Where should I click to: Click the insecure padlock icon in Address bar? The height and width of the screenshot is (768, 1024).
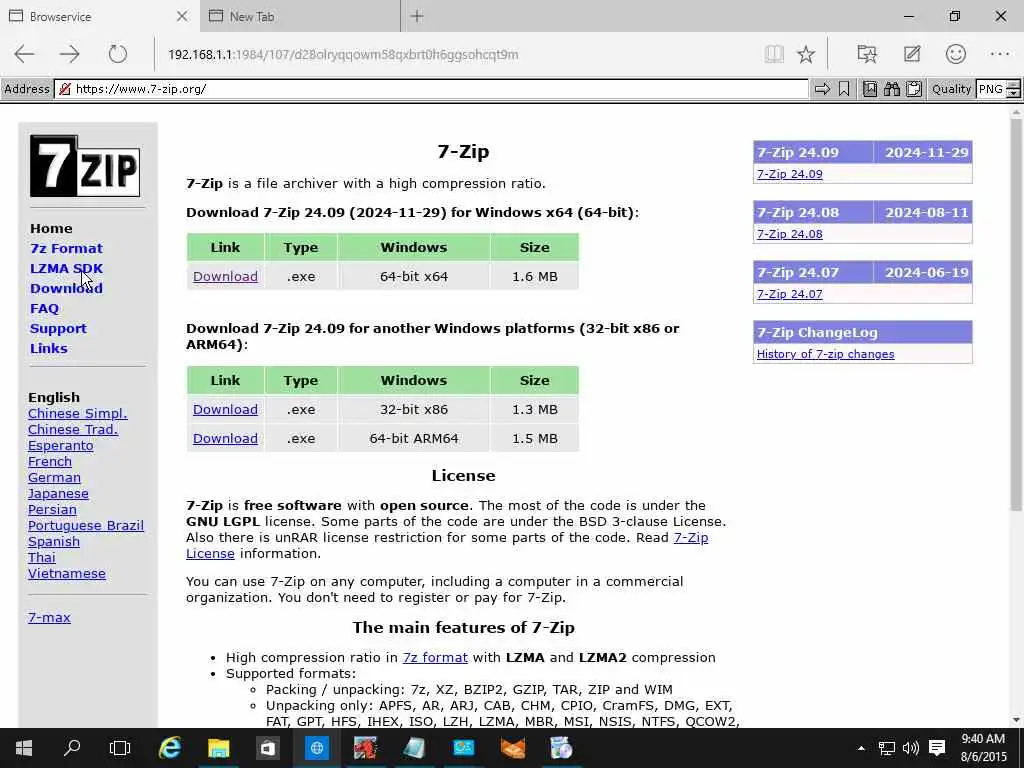click(65, 89)
